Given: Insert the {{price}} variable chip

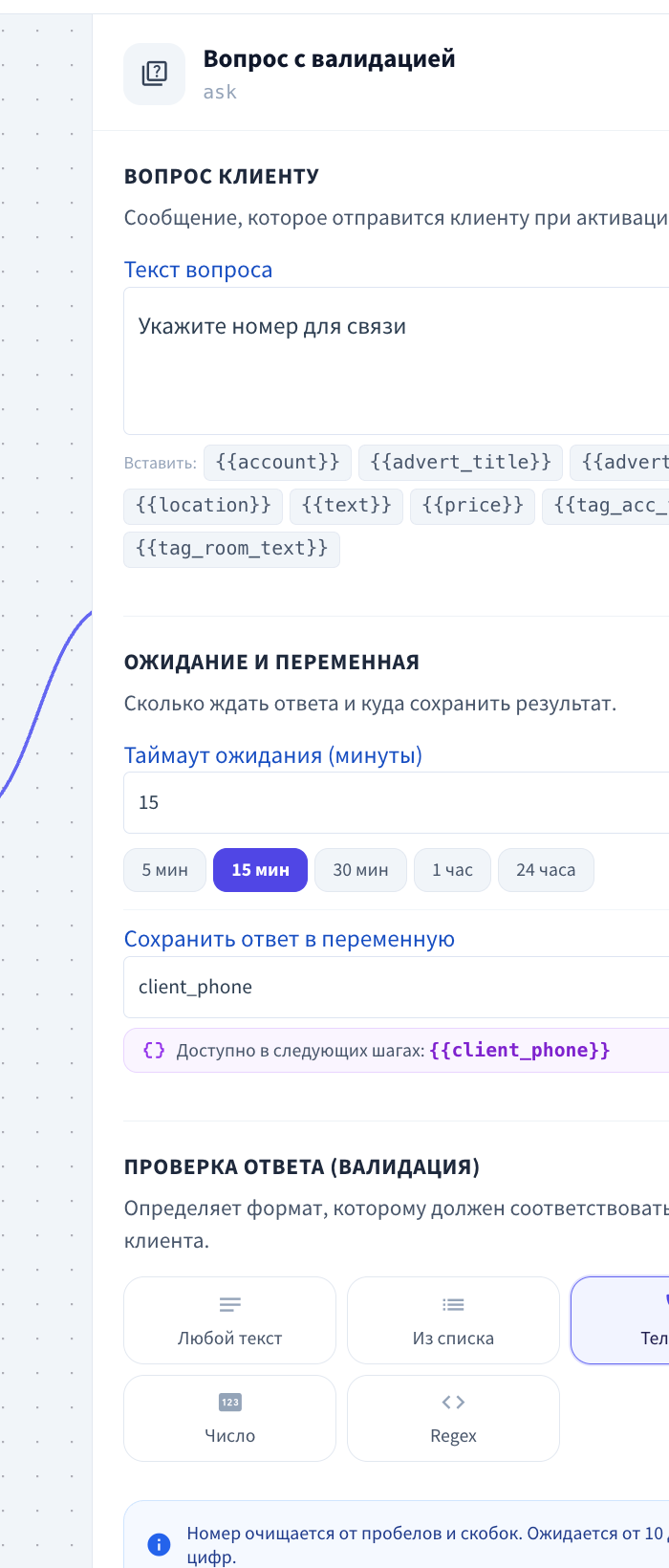Looking at the screenshot, I should point(473,506).
